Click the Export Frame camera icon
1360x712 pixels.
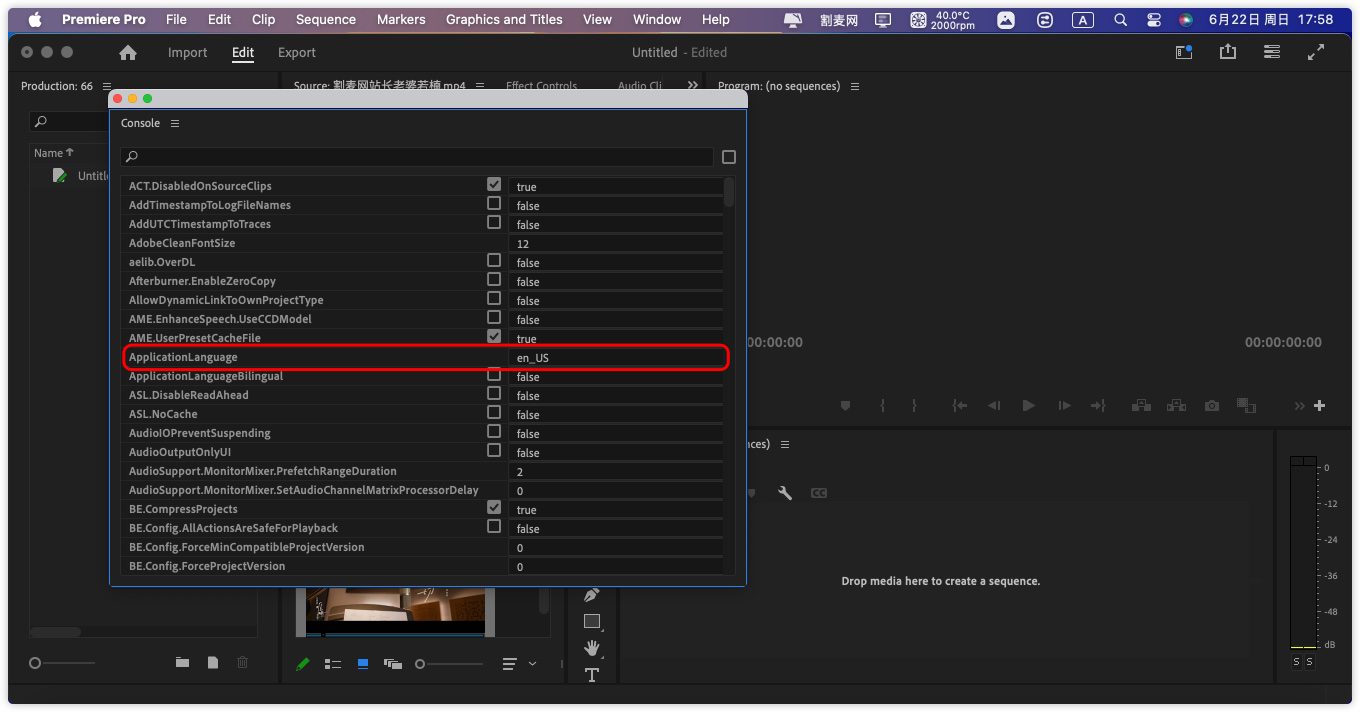click(x=1212, y=405)
